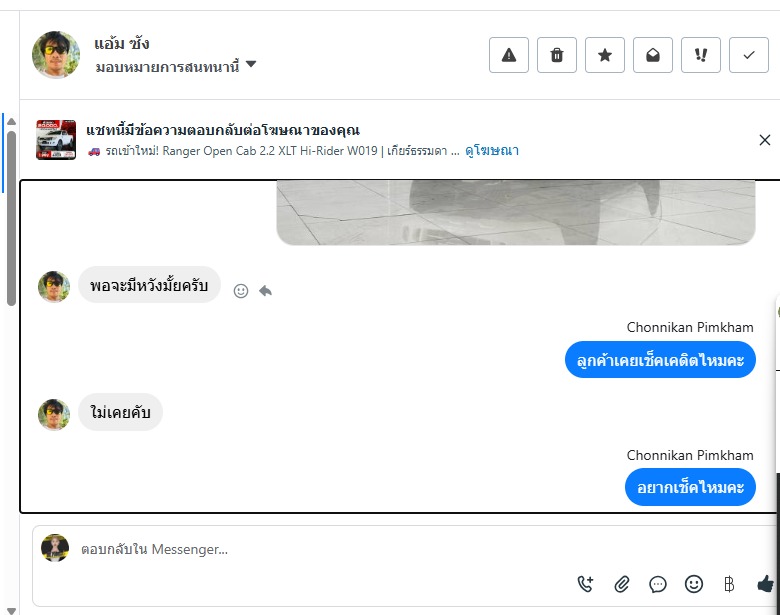
Task: Open saved replies speech bubble icon
Action: tap(658, 584)
